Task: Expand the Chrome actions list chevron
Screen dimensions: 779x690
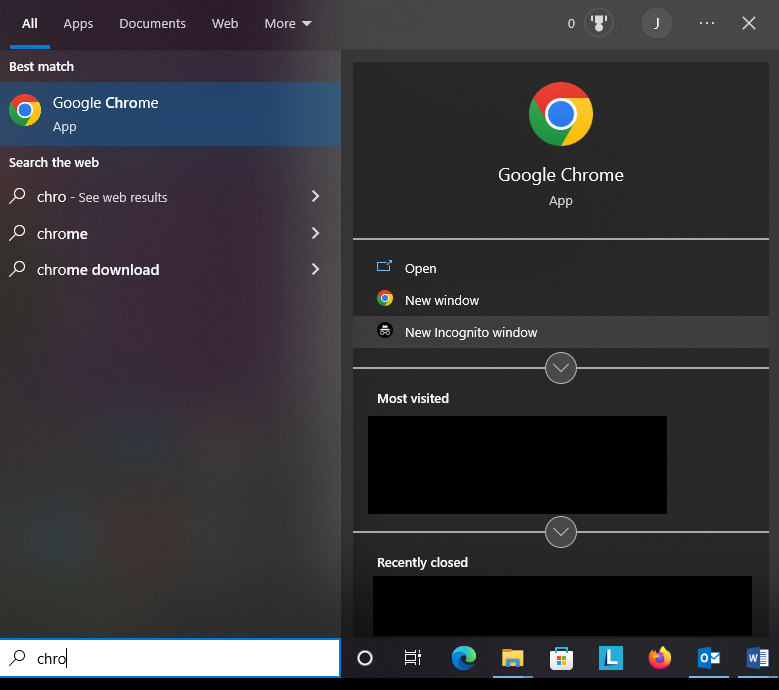Action: pyautogui.click(x=560, y=368)
